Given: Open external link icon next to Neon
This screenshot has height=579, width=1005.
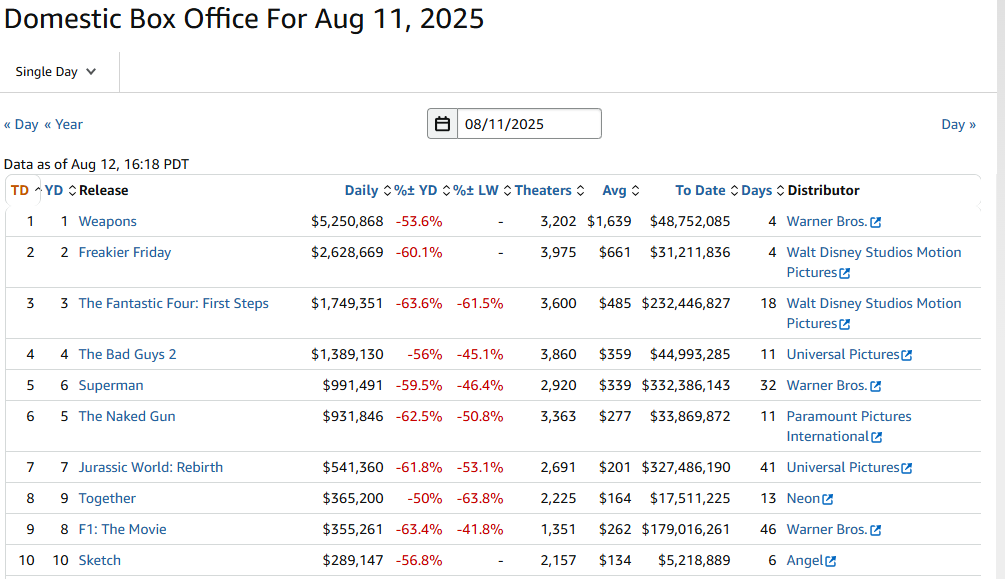Looking at the screenshot, I should 827,499.
